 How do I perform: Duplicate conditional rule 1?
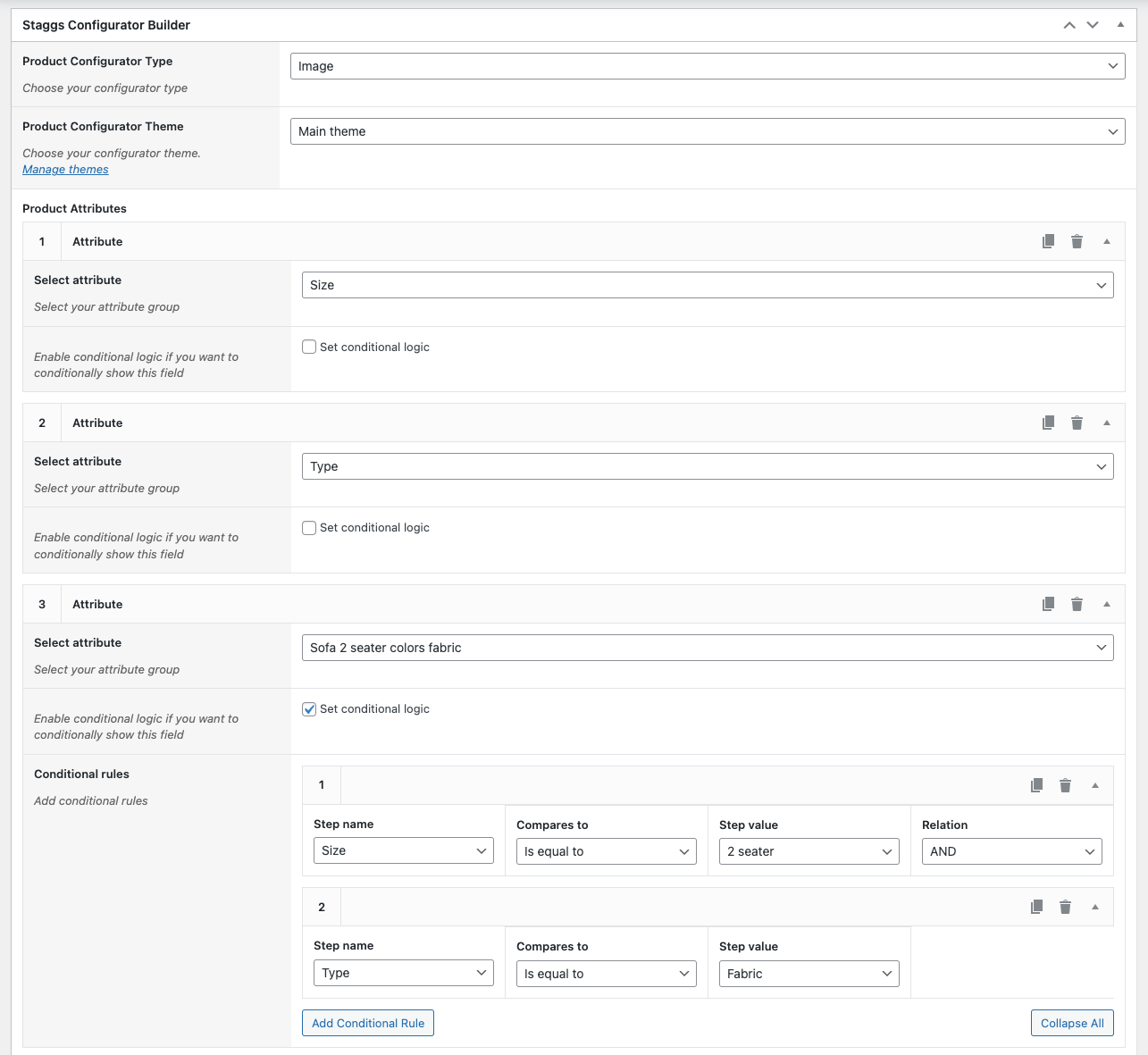tap(1036, 785)
